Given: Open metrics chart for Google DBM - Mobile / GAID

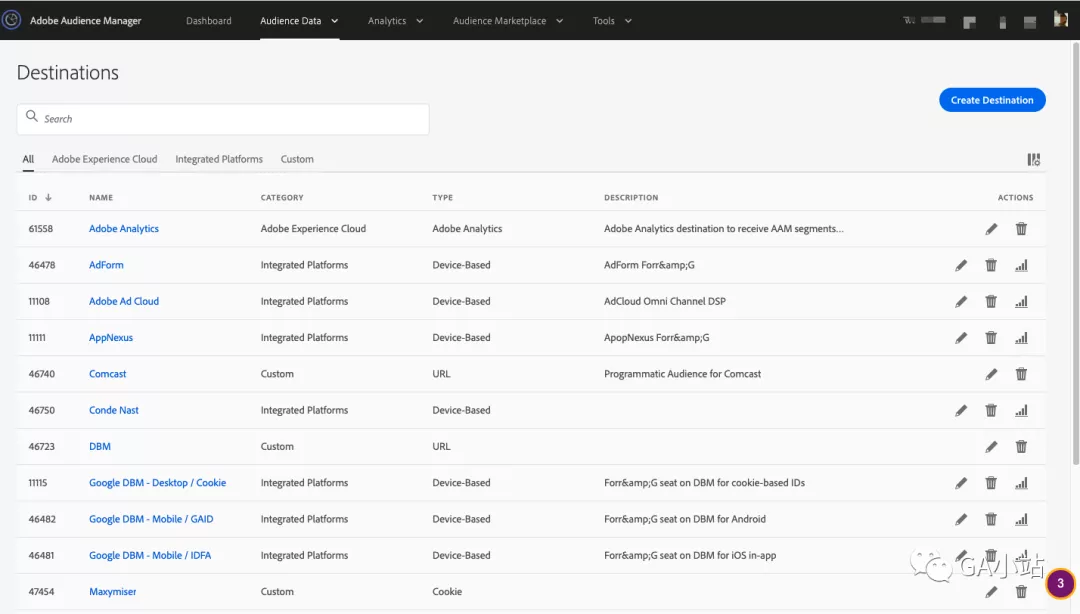Looking at the screenshot, I should tap(1021, 520).
